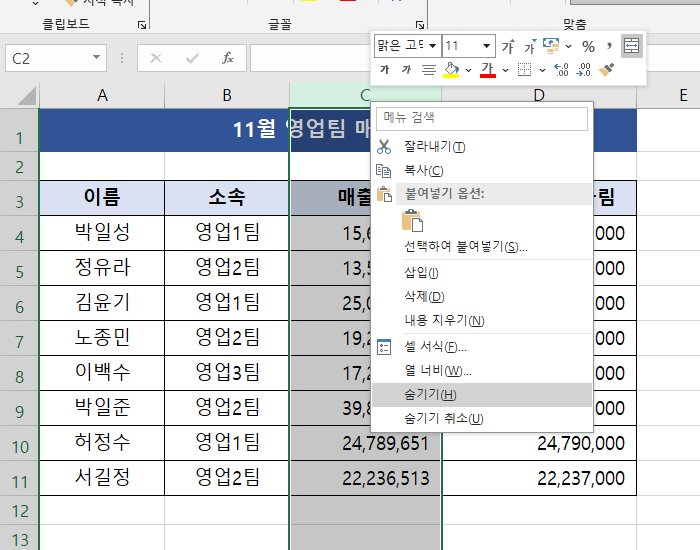The height and width of the screenshot is (550, 700).
Task: Expand fill color options arrow
Action: point(468,70)
